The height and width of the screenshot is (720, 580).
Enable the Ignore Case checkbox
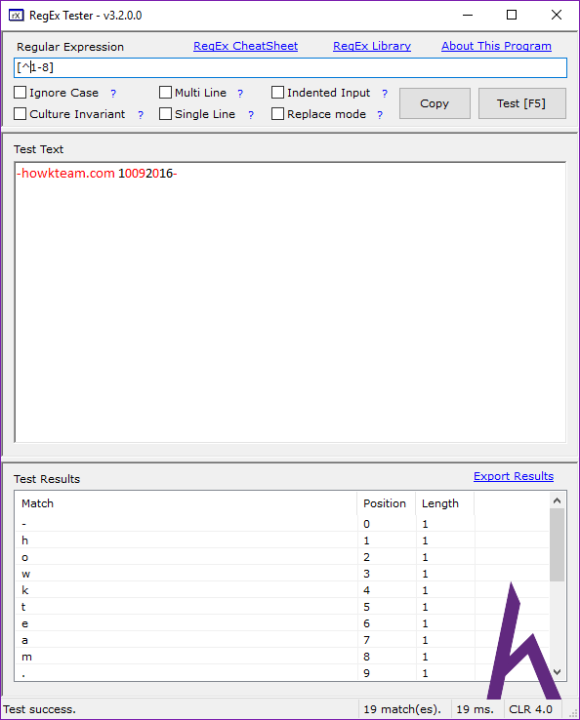20,93
